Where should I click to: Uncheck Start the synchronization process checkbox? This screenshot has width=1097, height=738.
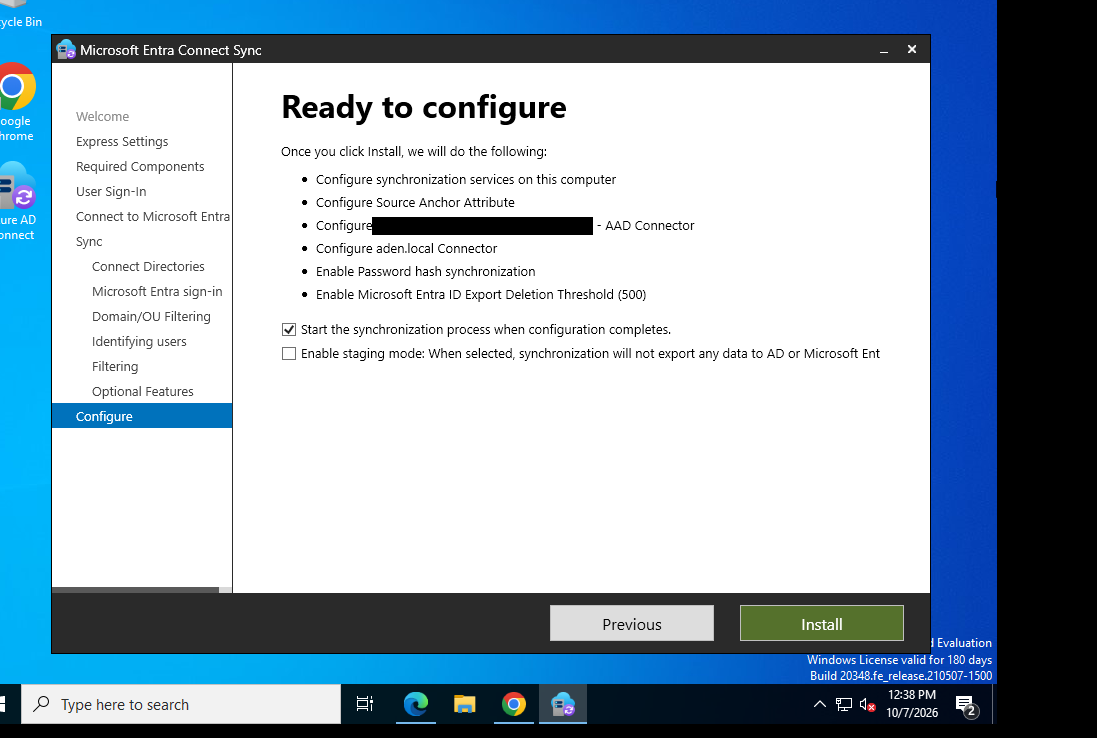(289, 329)
